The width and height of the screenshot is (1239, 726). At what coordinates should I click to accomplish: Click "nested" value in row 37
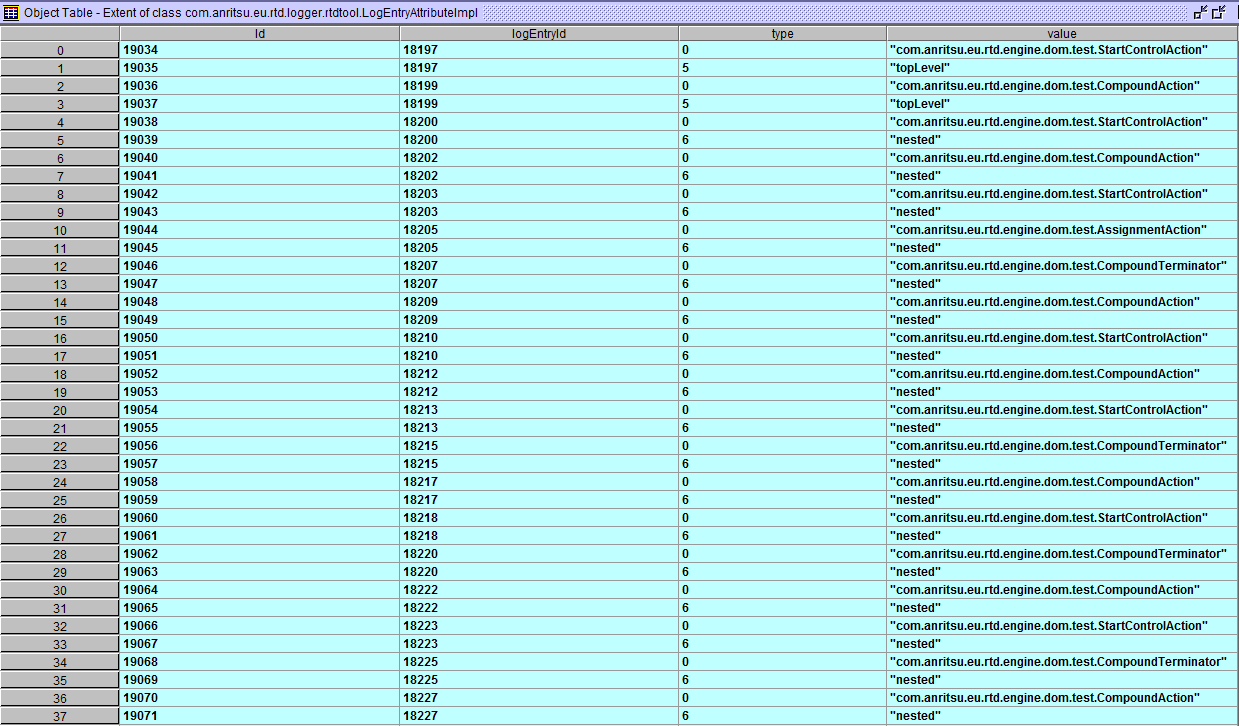coord(1062,716)
